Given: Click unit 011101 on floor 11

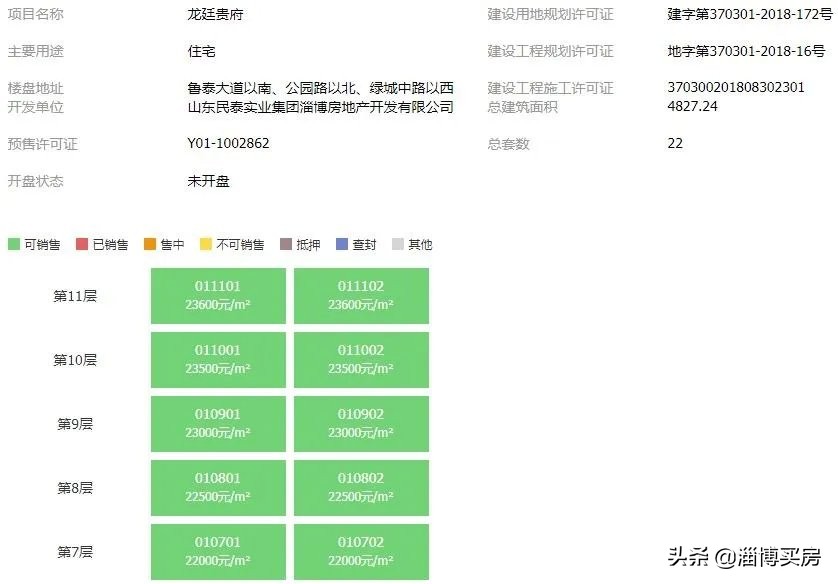Looking at the screenshot, I should click(218, 295).
